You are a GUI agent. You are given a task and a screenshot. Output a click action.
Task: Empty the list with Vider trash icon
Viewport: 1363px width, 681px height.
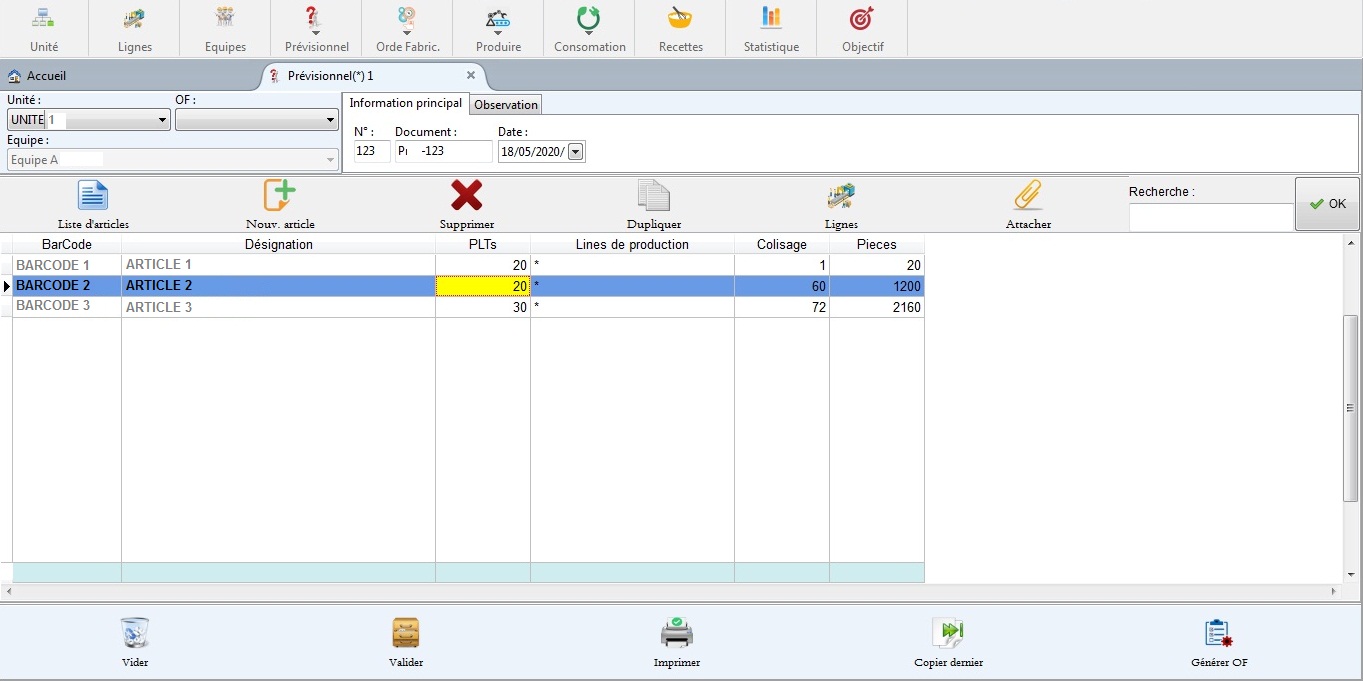tap(135, 634)
